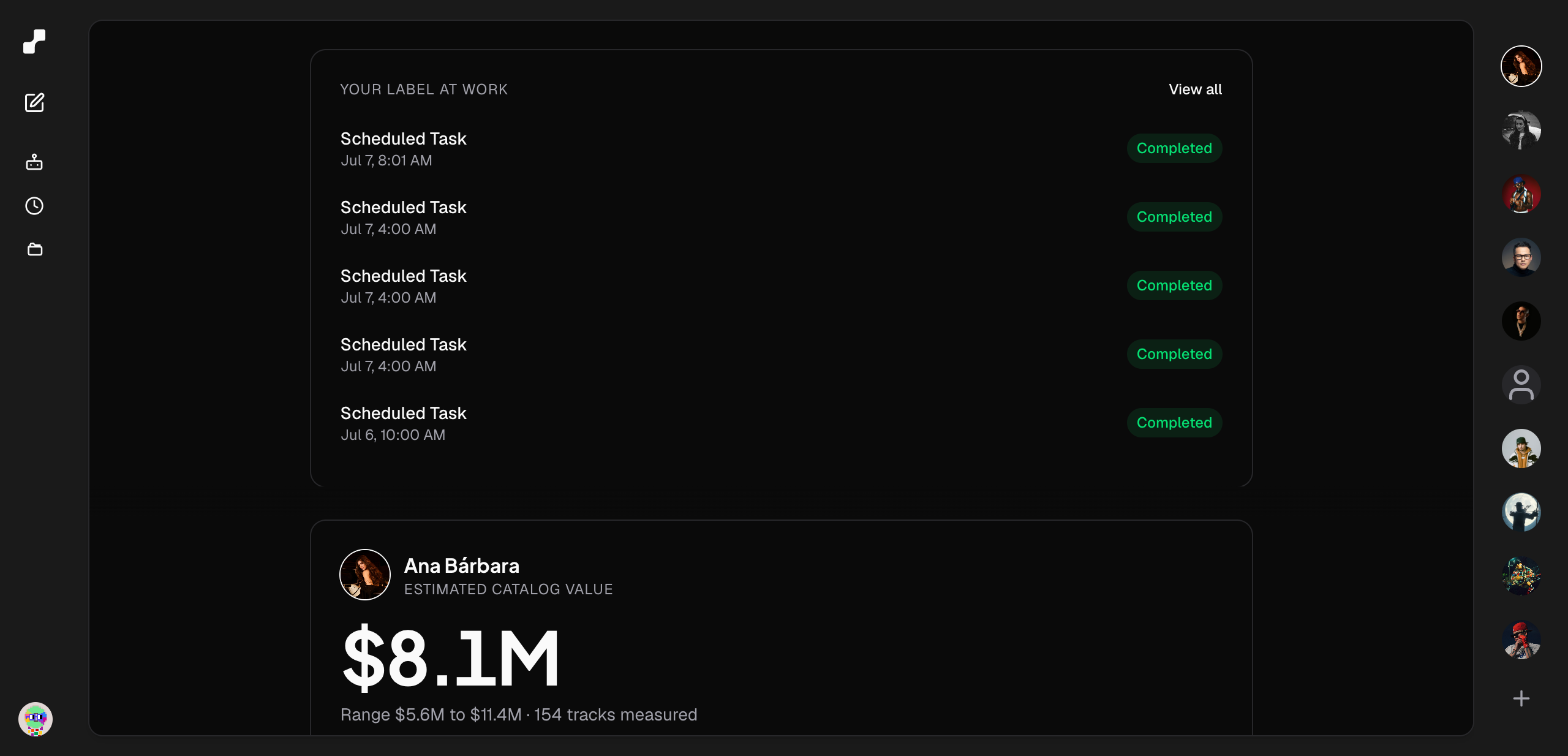Image resolution: width=1568 pixels, height=756 pixels.
Task: Select the red-cap artist avatar
Action: coord(1521,640)
